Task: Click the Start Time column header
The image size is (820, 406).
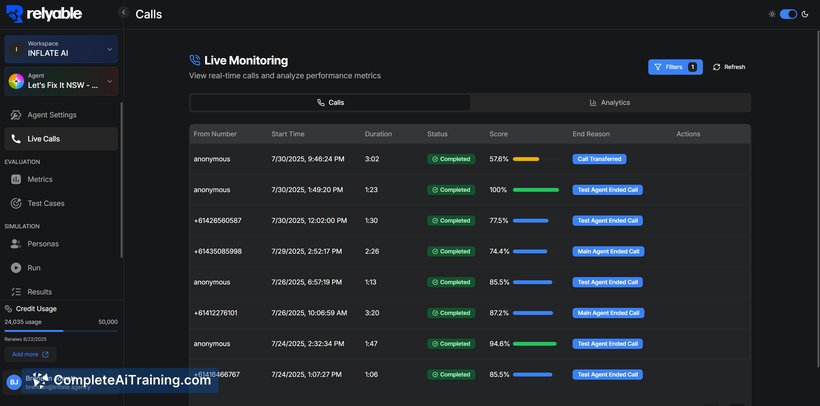Action: click(288, 134)
